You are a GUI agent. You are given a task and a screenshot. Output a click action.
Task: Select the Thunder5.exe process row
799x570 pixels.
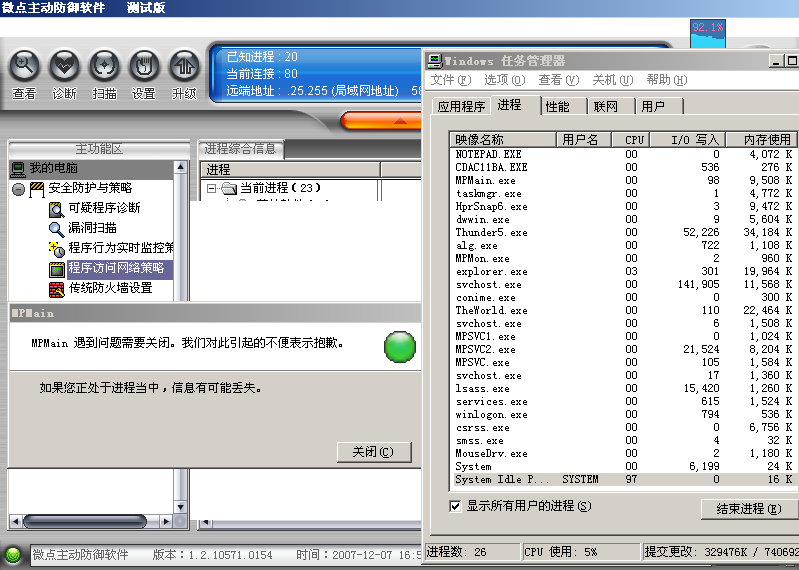[x=624, y=232]
